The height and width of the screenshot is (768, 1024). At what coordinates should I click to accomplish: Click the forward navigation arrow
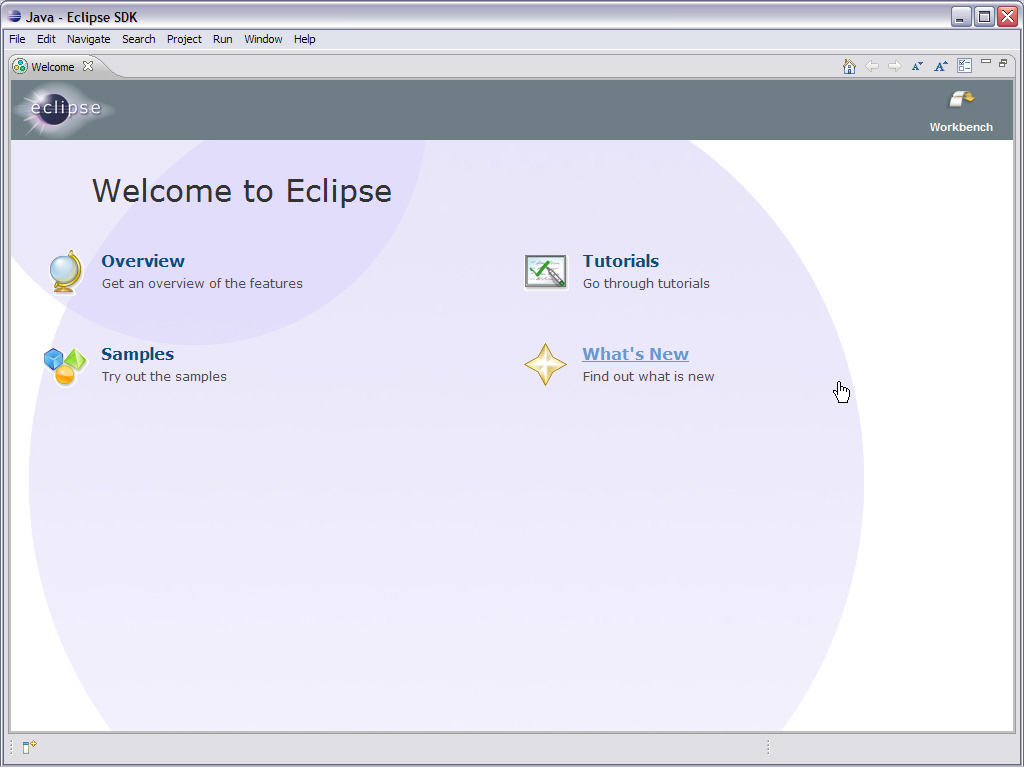click(x=895, y=66)
